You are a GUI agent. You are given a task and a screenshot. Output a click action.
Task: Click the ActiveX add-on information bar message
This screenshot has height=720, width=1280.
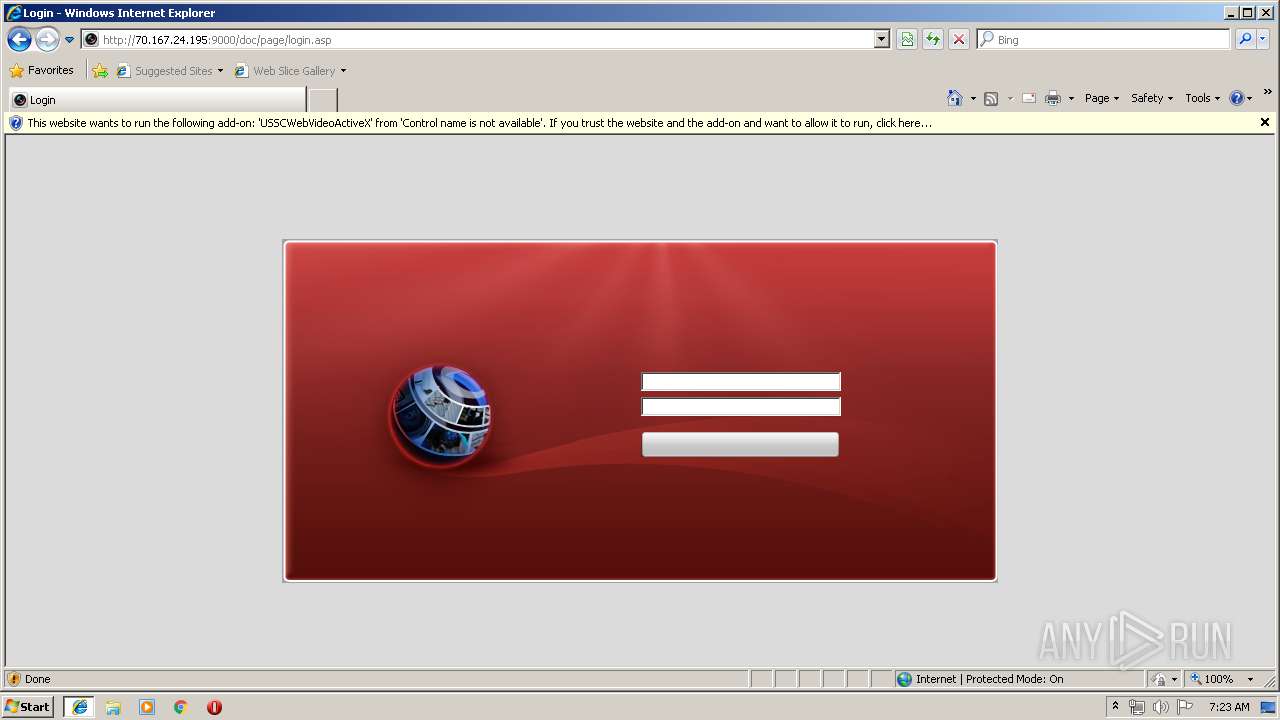480,123
